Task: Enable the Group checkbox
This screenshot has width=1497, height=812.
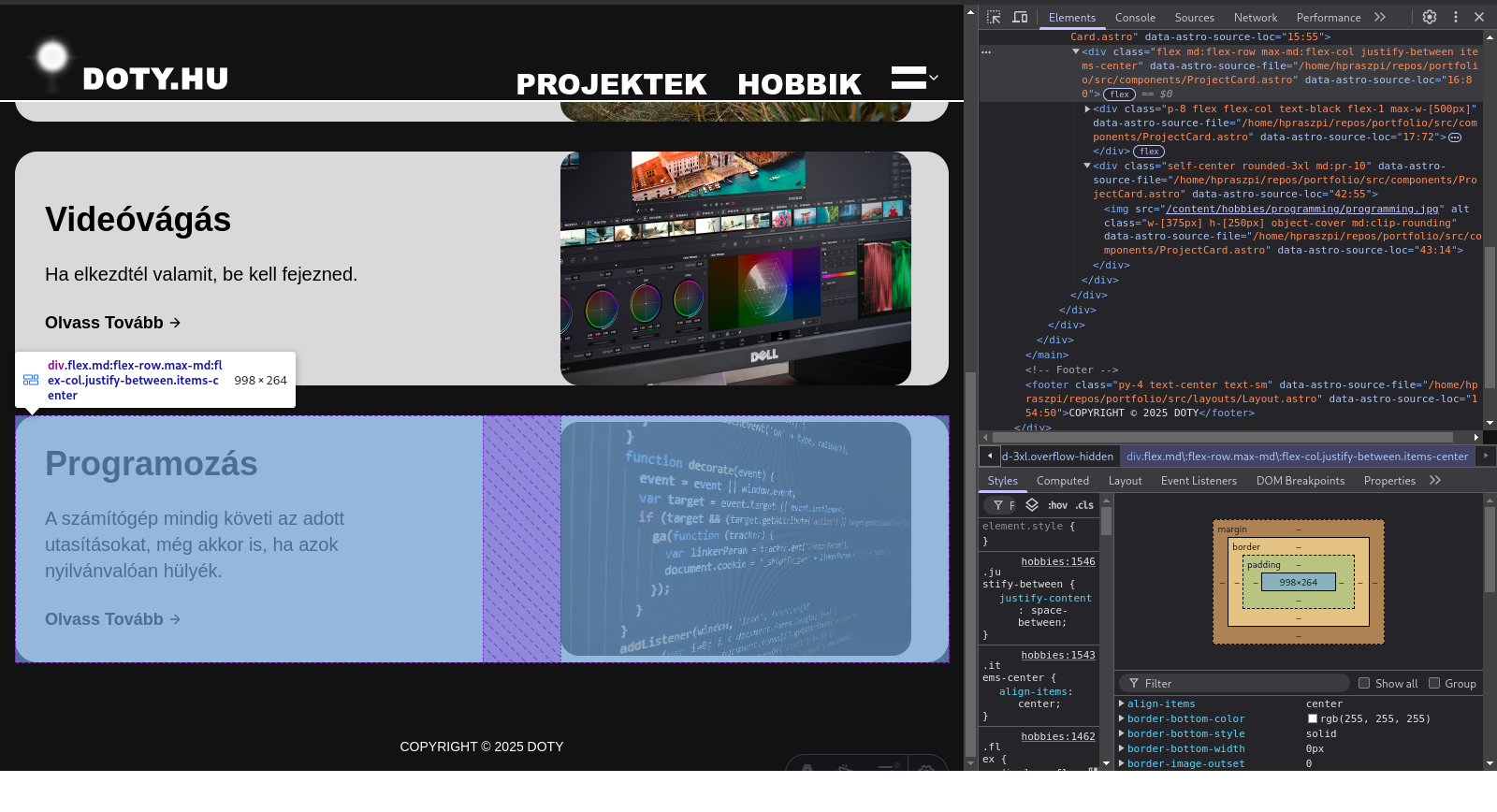Action: pyautogui.click(x=1434, y=683)
